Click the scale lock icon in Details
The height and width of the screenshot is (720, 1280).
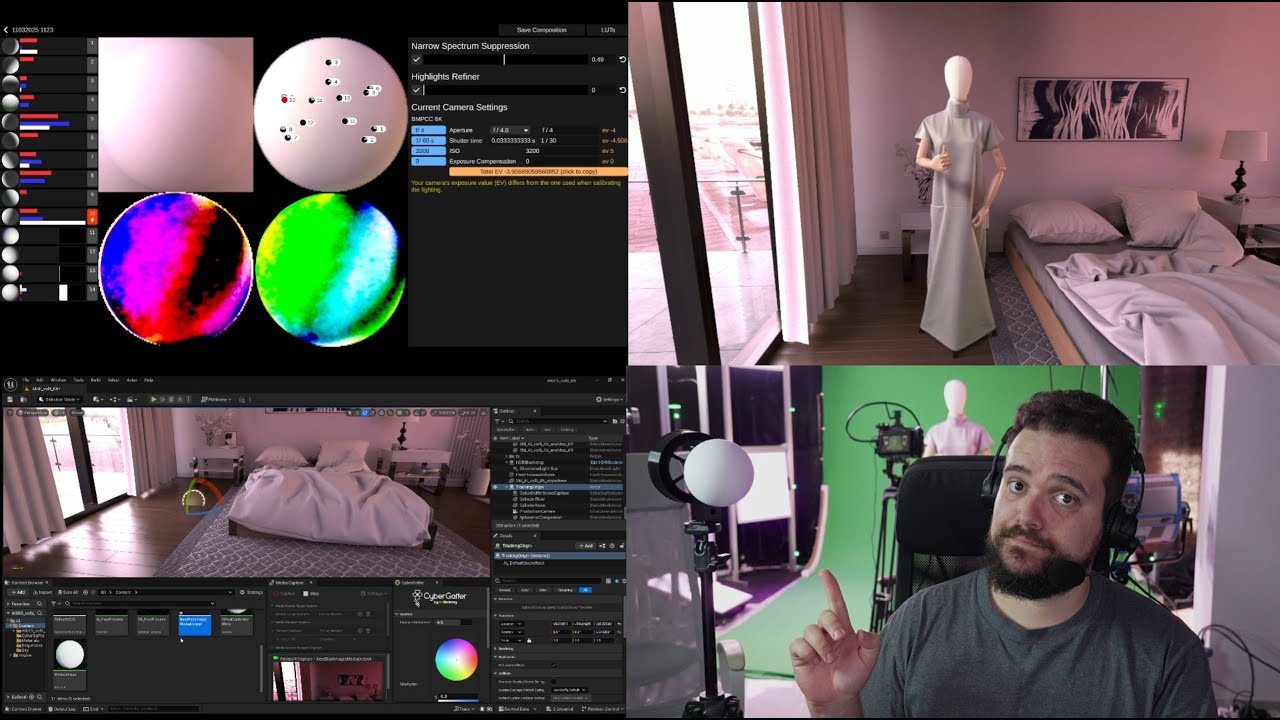[x=529, y=640]
